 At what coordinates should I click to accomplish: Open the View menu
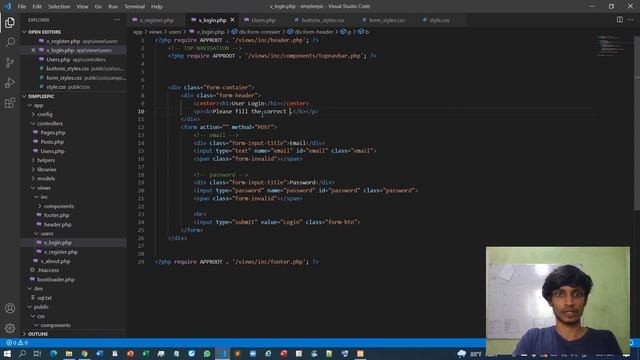tap(82, 7)
